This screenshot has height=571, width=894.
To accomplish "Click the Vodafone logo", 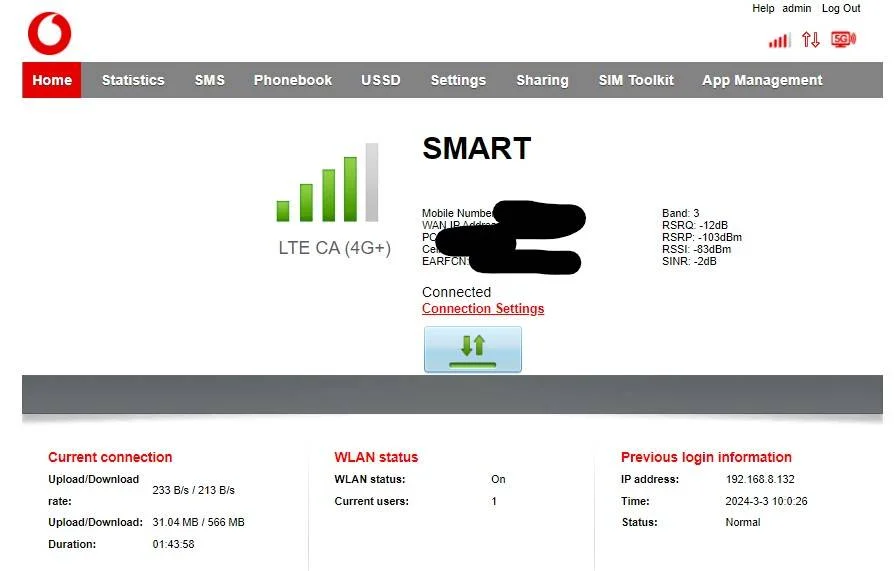I will tap(50, 34).
